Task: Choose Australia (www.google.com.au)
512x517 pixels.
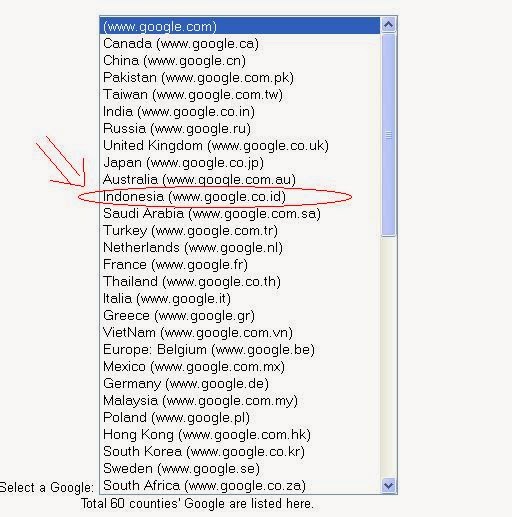Action: tap(240, 179)
